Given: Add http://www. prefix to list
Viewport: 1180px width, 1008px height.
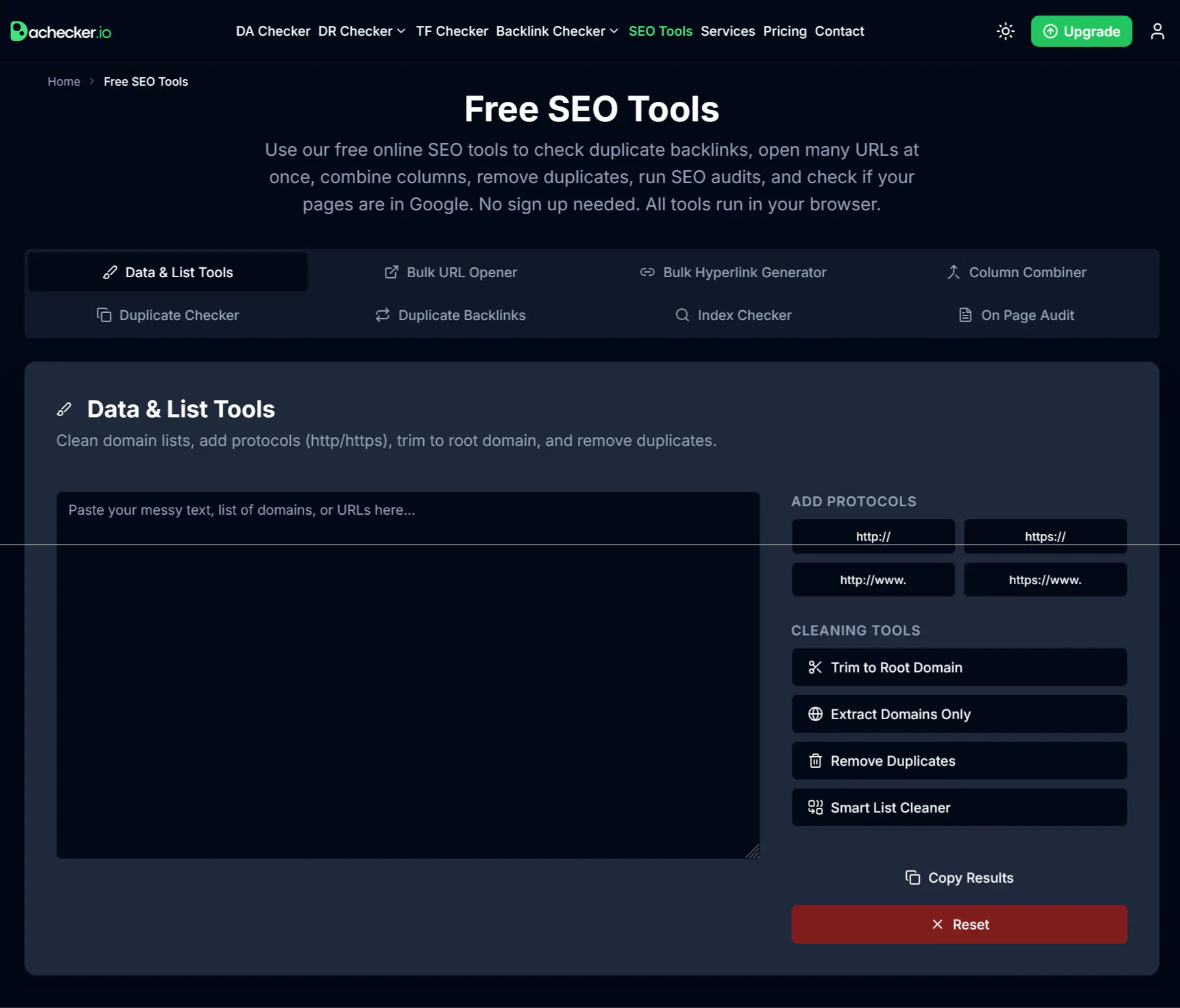Looking at the screenshot, I should [x=873, y=580].
